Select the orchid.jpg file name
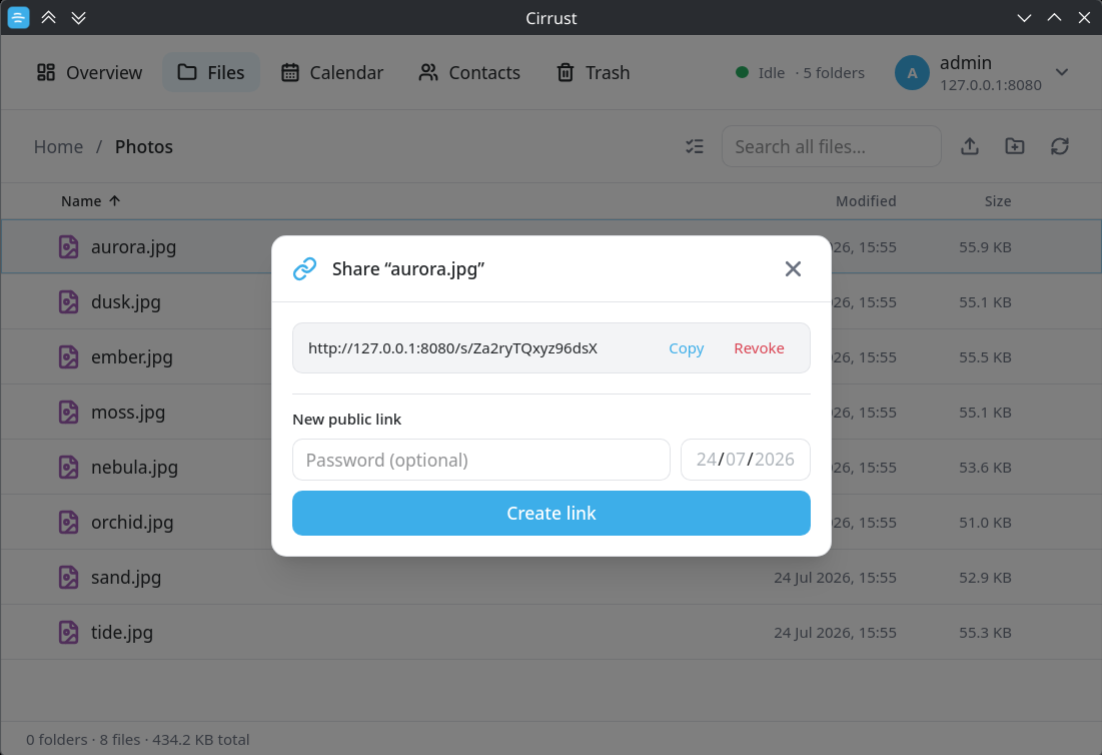Image resolution: width=1102 pixels, height=755 pixels. click(x=132, y=522)
